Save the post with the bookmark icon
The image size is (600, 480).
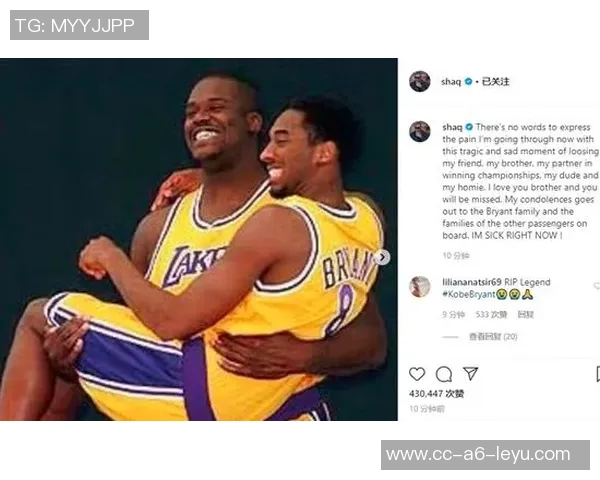tap(598, 374)
